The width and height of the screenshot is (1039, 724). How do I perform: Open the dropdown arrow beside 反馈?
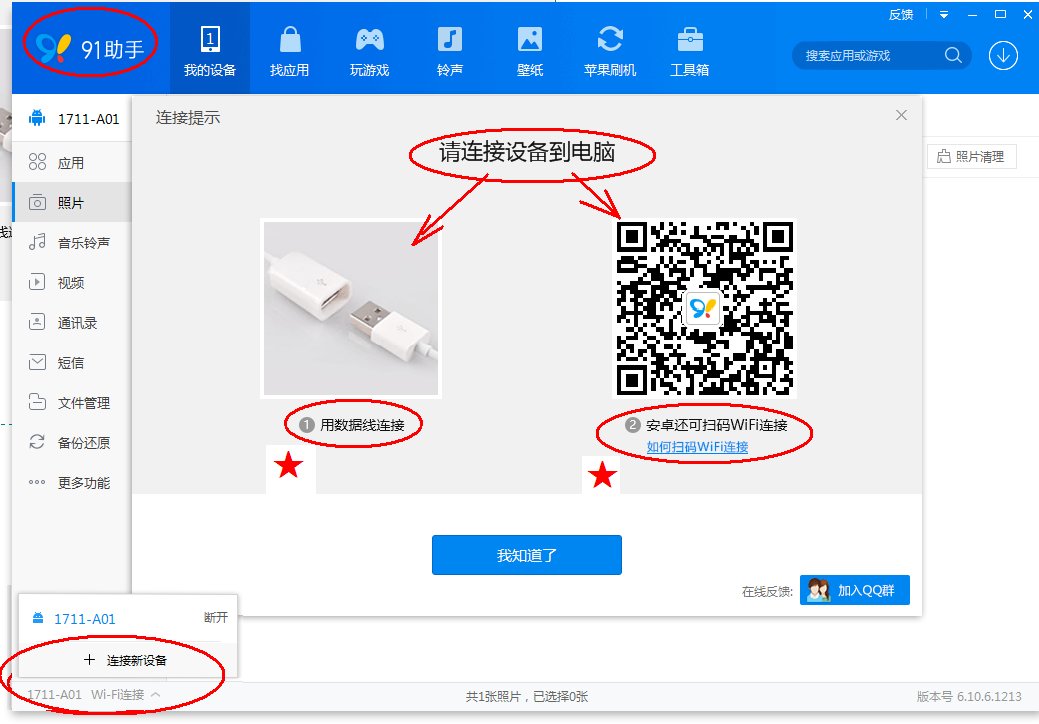[944, 14]
